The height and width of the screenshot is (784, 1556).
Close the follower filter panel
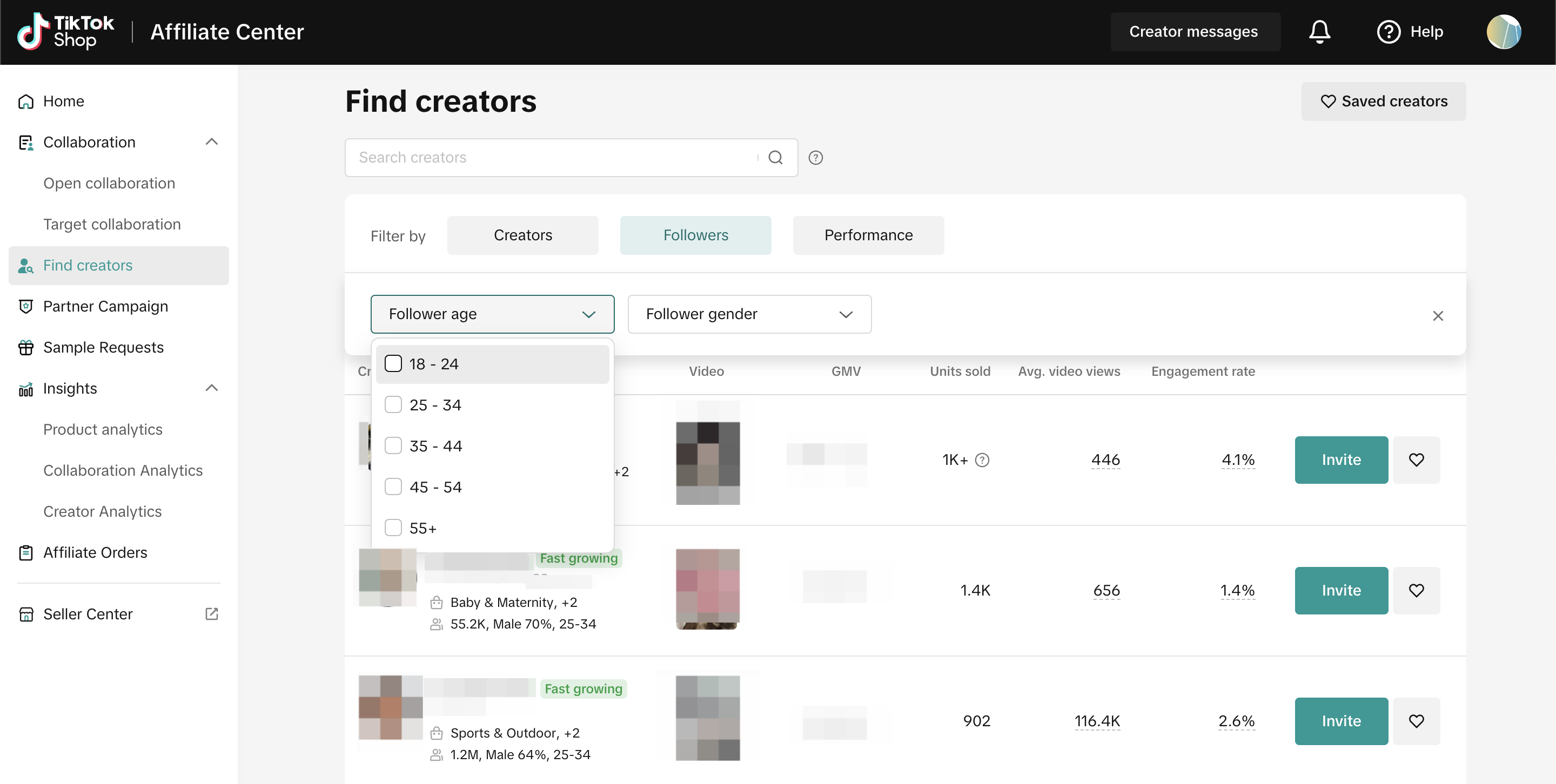click(x=1438, y=316)
